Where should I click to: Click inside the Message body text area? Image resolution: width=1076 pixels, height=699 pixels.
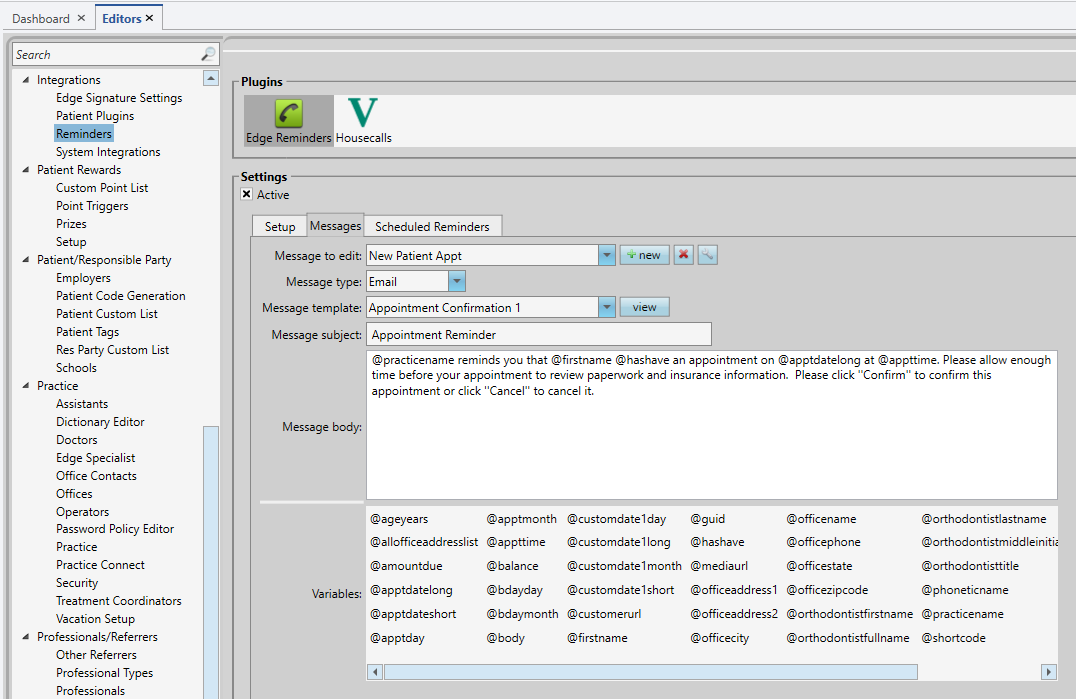tap(712, 425)
